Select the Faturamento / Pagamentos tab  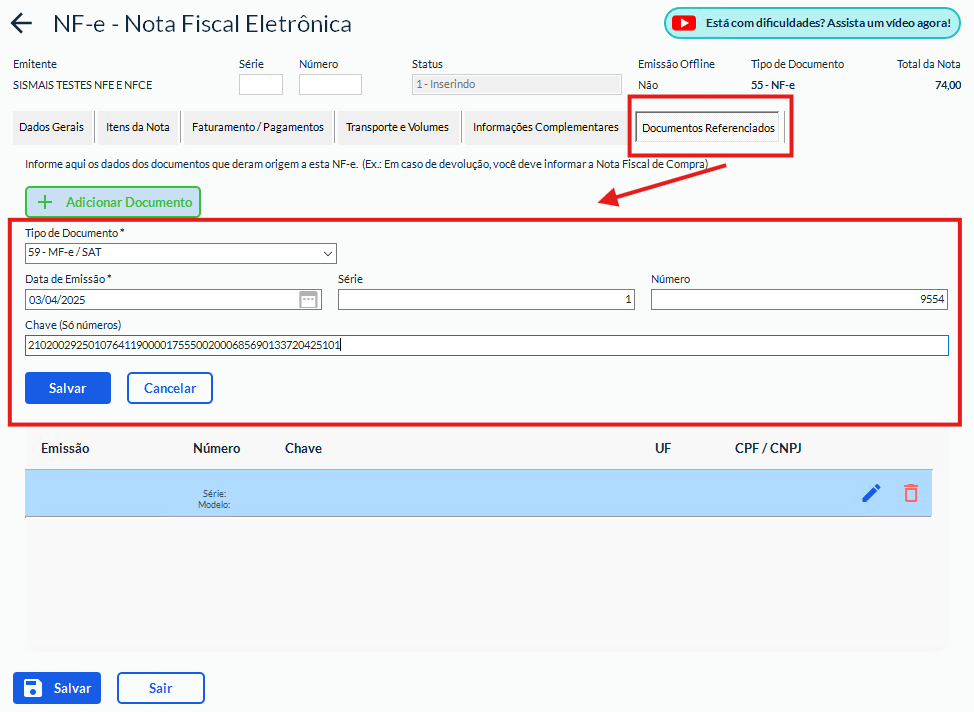pyautogui.click(x=258, y=127)
